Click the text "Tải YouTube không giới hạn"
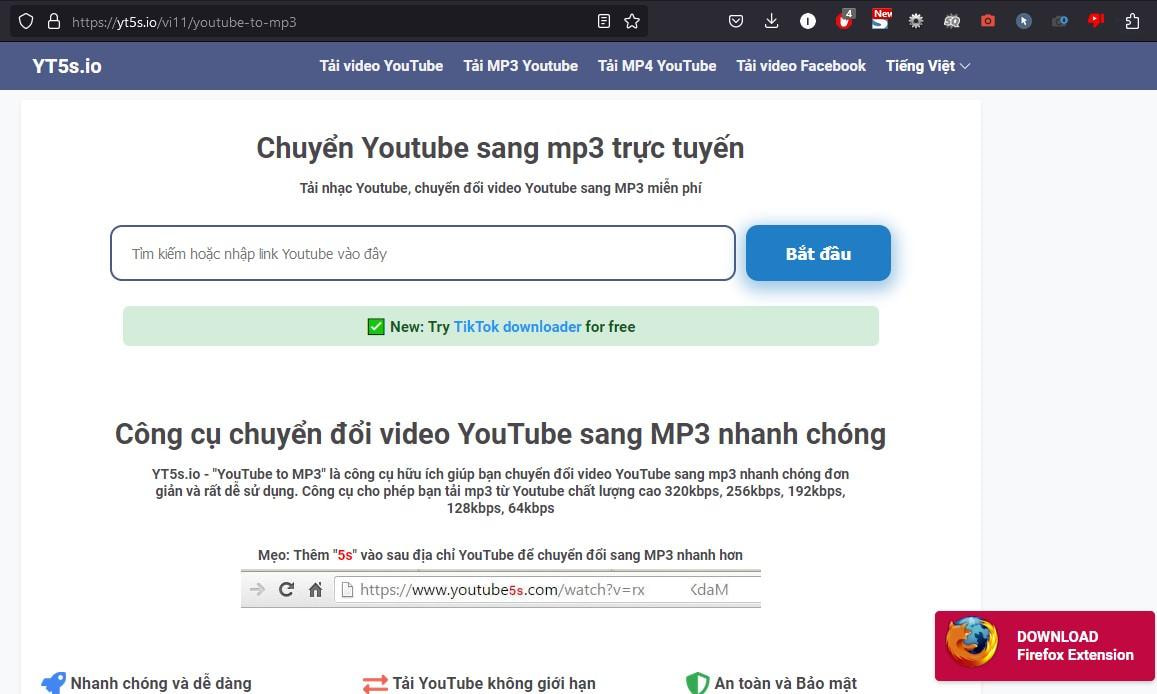 coord(494,684)
